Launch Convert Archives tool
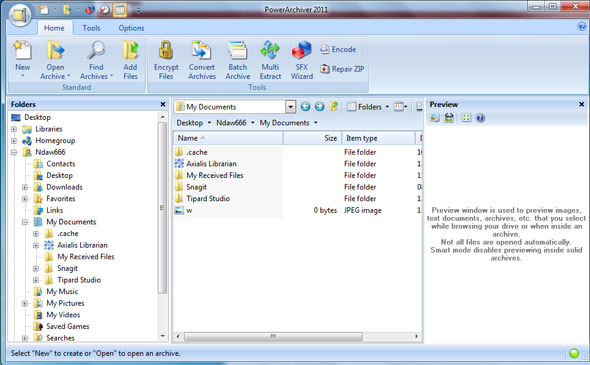 point(202,60)
